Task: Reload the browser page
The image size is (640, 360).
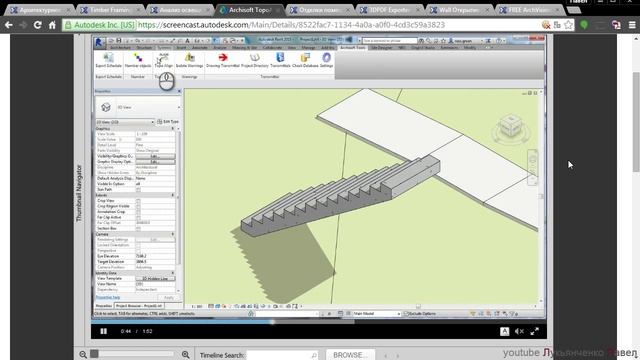Action: point(38,25)
